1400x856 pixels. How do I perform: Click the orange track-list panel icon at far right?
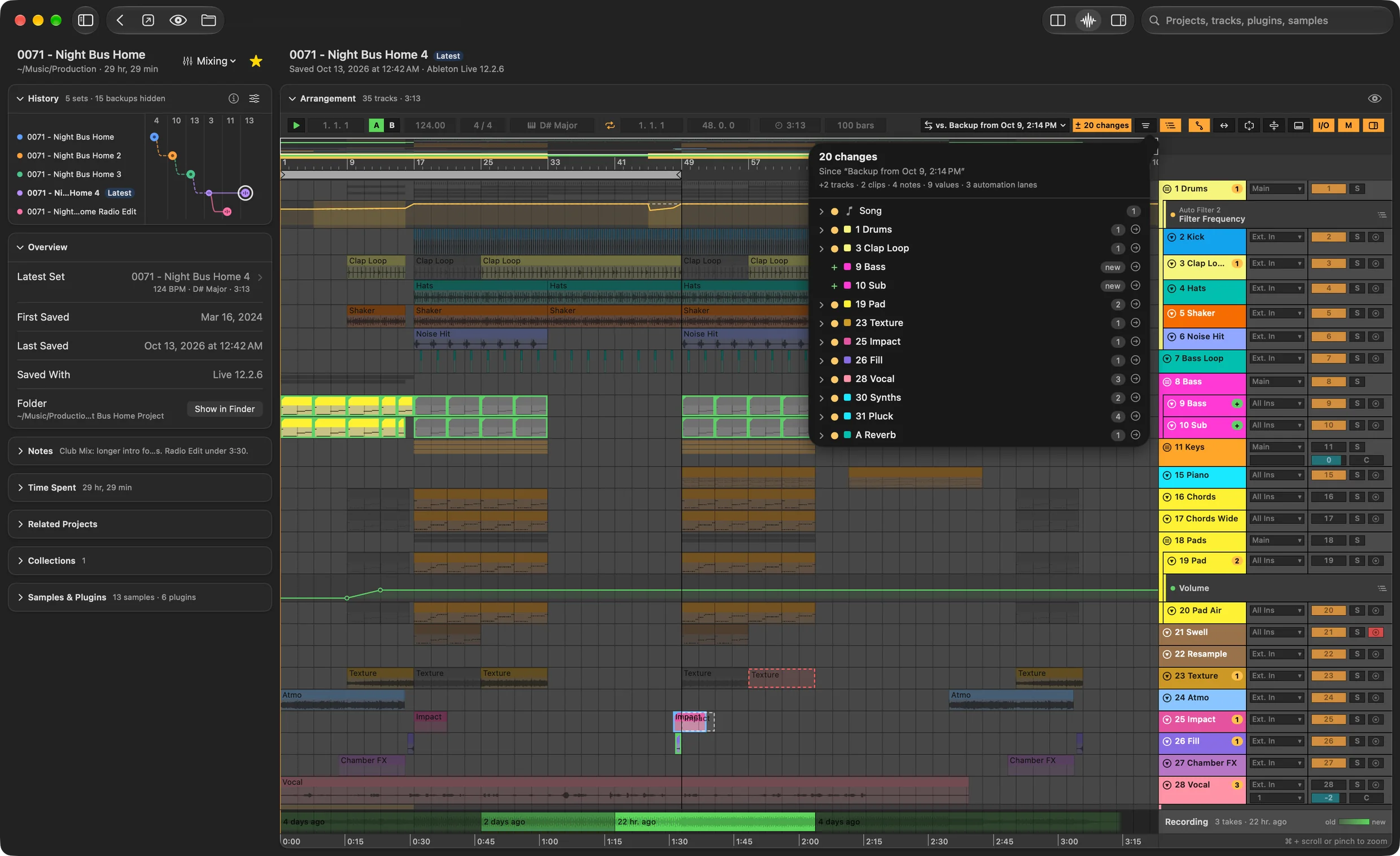pos(1373,125)
